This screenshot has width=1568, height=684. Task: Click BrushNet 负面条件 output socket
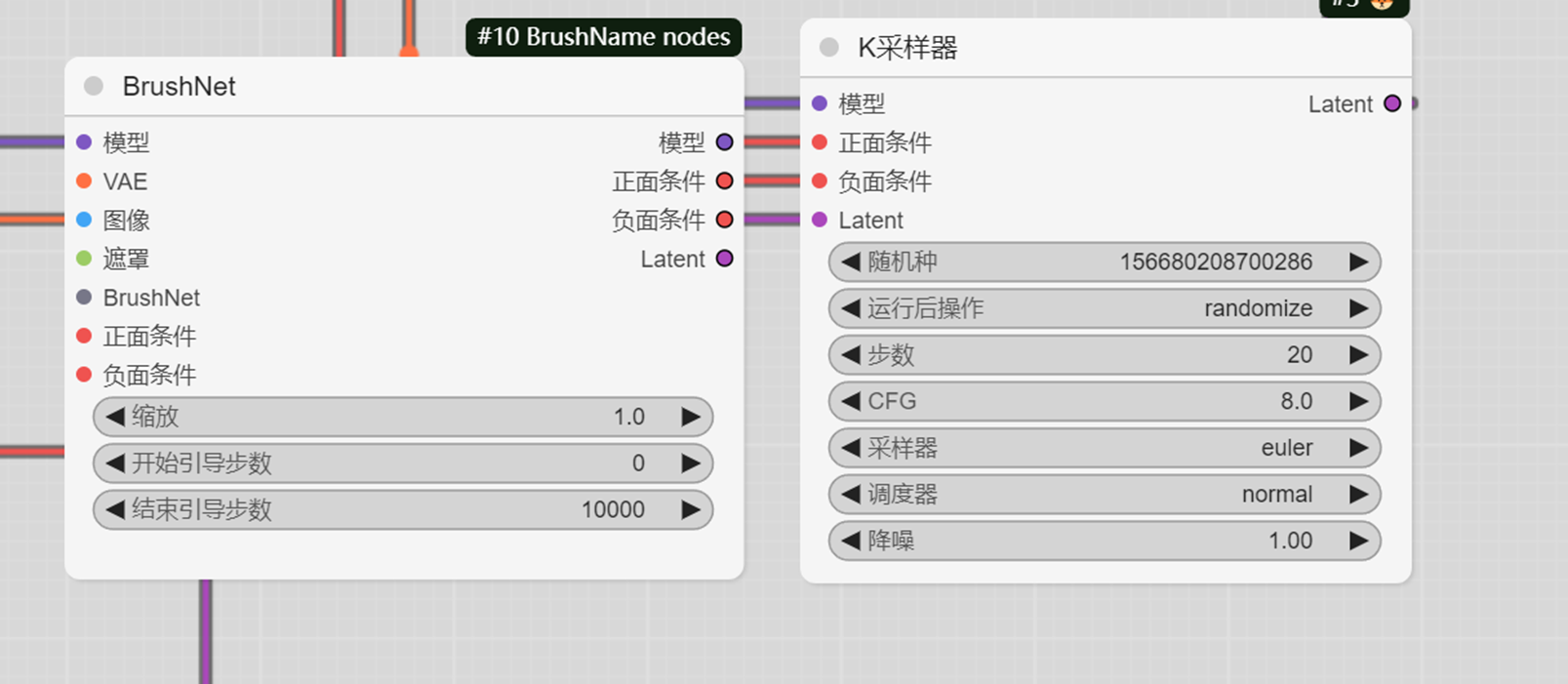(724, 220)
